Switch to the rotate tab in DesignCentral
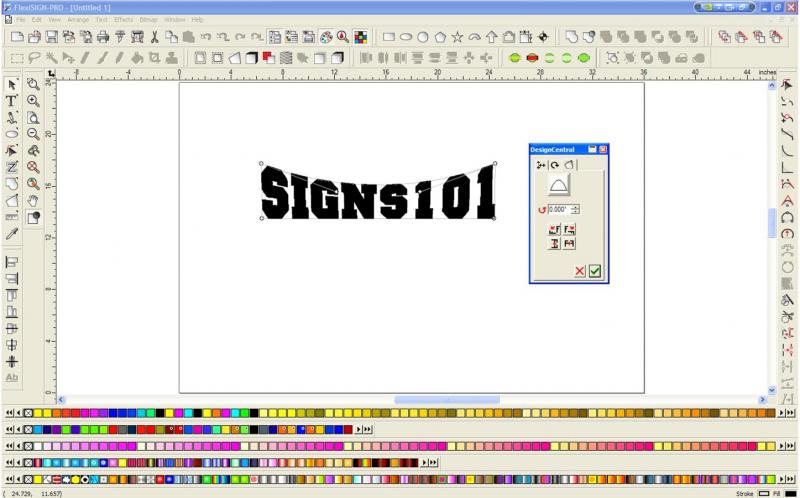 555,165
